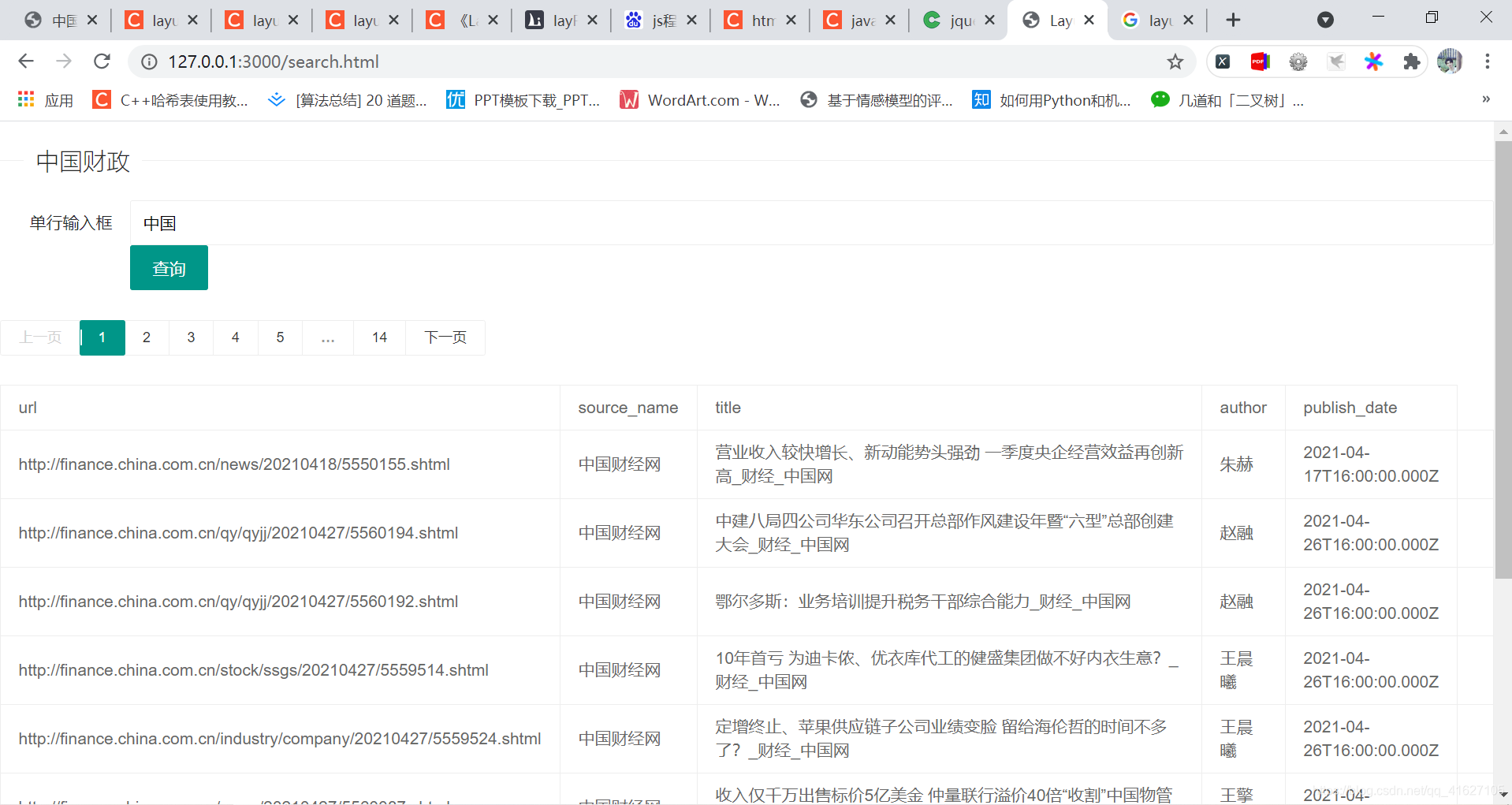This screenshot has width=1512, height=805.
Task: Open the 如何用Python和机 bookmark
Action: coord(1052,100)
